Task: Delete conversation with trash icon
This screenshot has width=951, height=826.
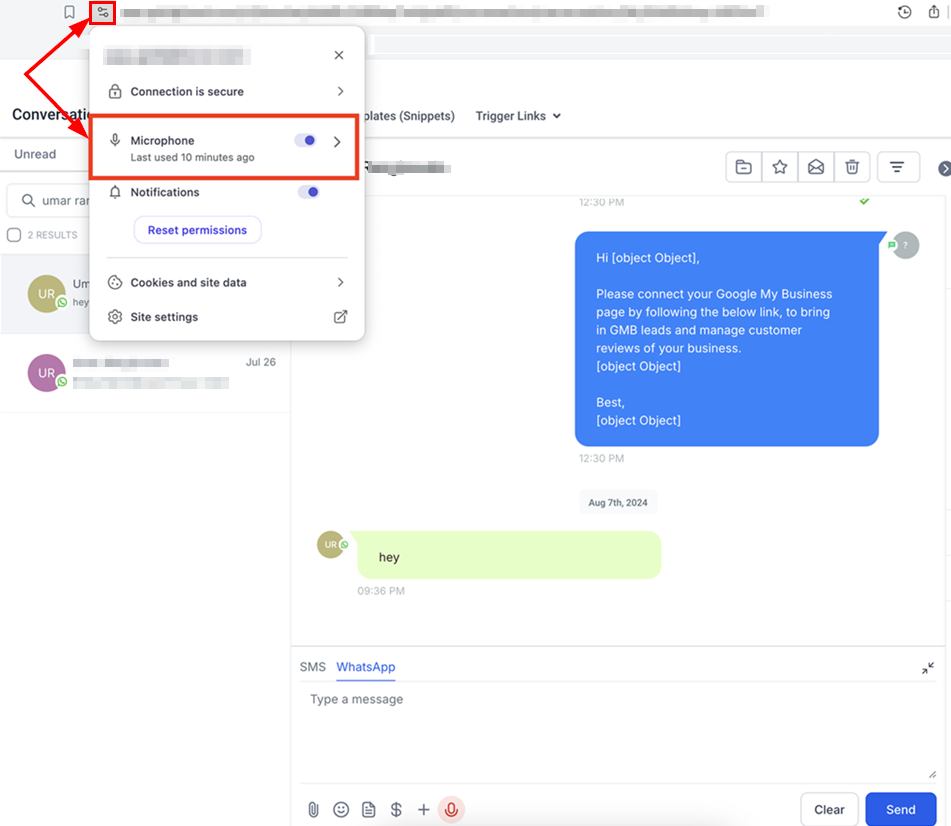Action: point(852,167)
